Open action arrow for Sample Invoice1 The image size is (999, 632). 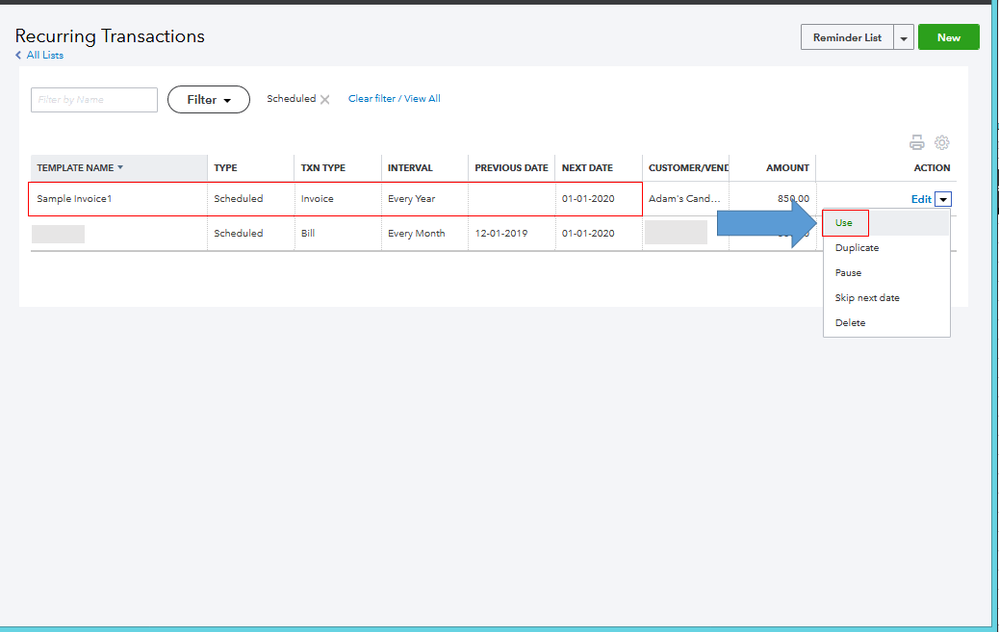coord(943,199)
